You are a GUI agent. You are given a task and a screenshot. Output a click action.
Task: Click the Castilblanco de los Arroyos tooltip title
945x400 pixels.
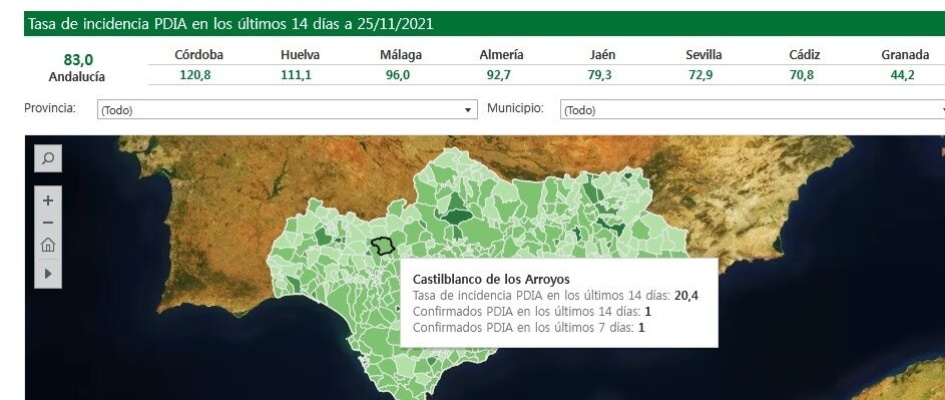pyautogui.click(x=490, y=279)
